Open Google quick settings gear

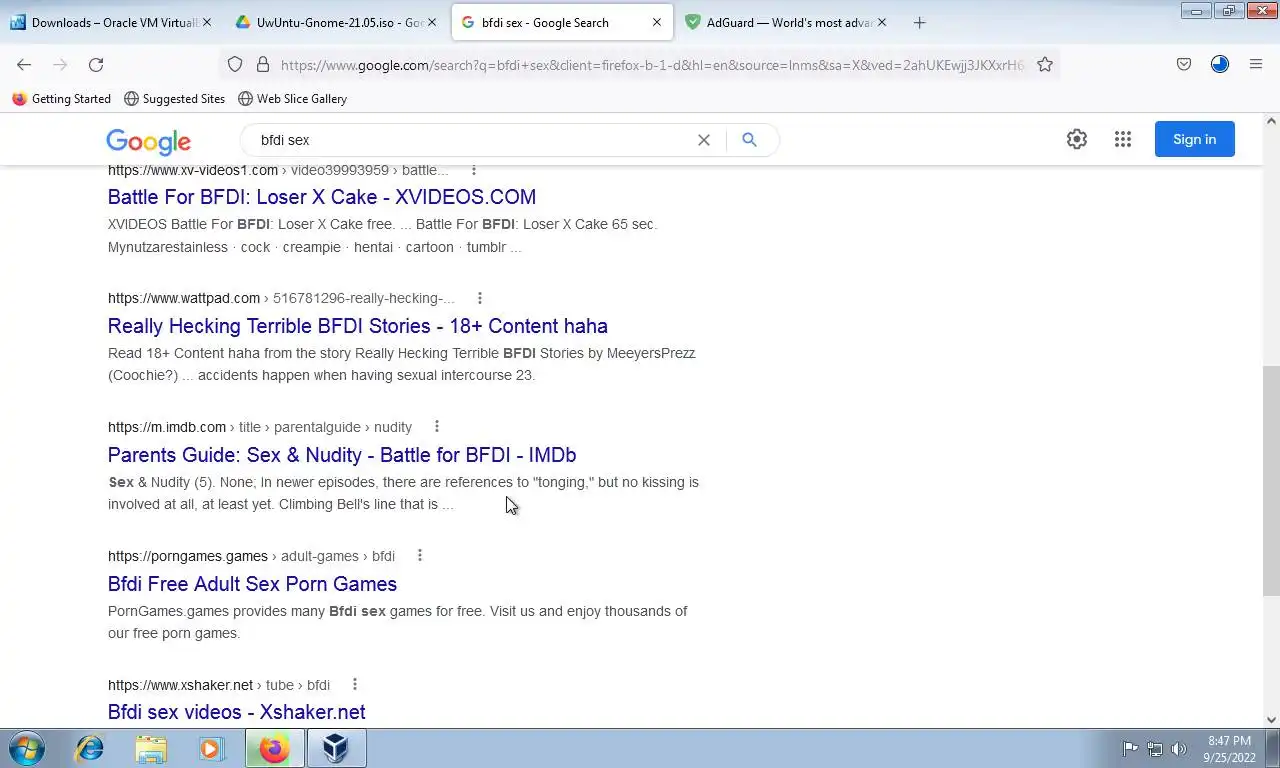[x=1077, y=140]
